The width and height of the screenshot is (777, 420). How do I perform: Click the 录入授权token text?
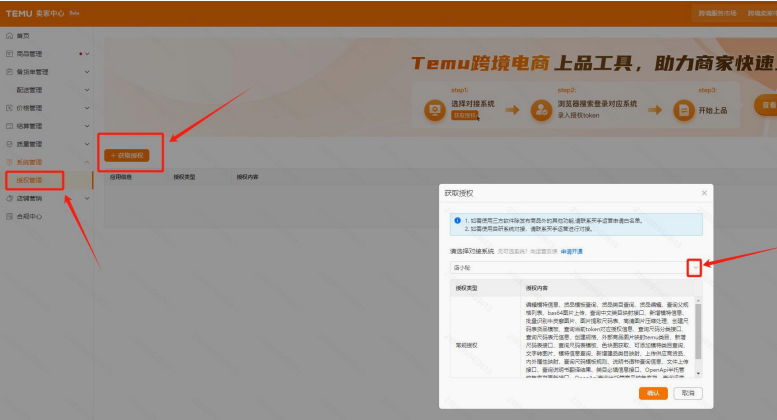[x=578, y=115]
